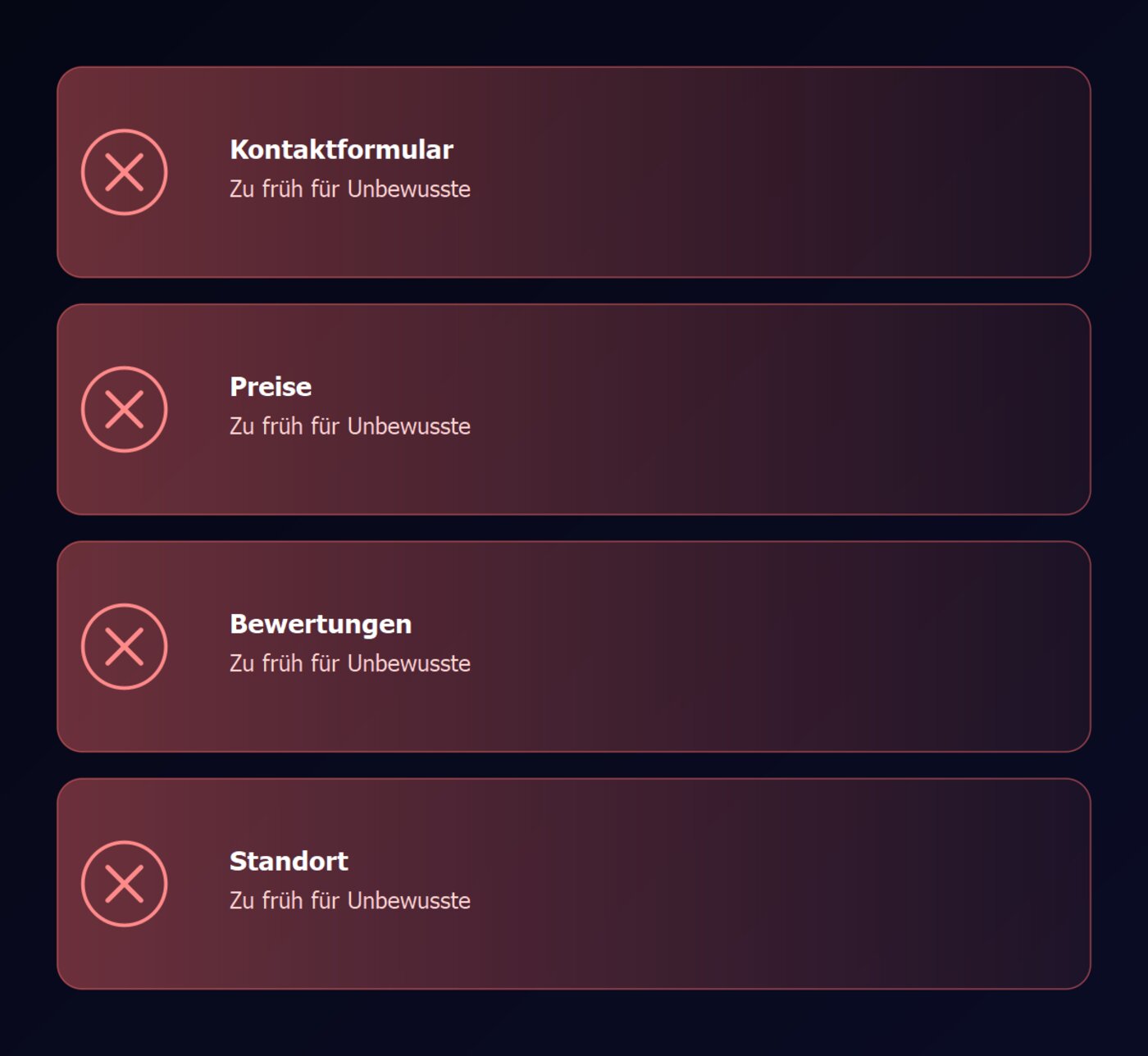Click the X circle icon beside Preise
Screen dimensions: 1148x1056
click(125, 409)
